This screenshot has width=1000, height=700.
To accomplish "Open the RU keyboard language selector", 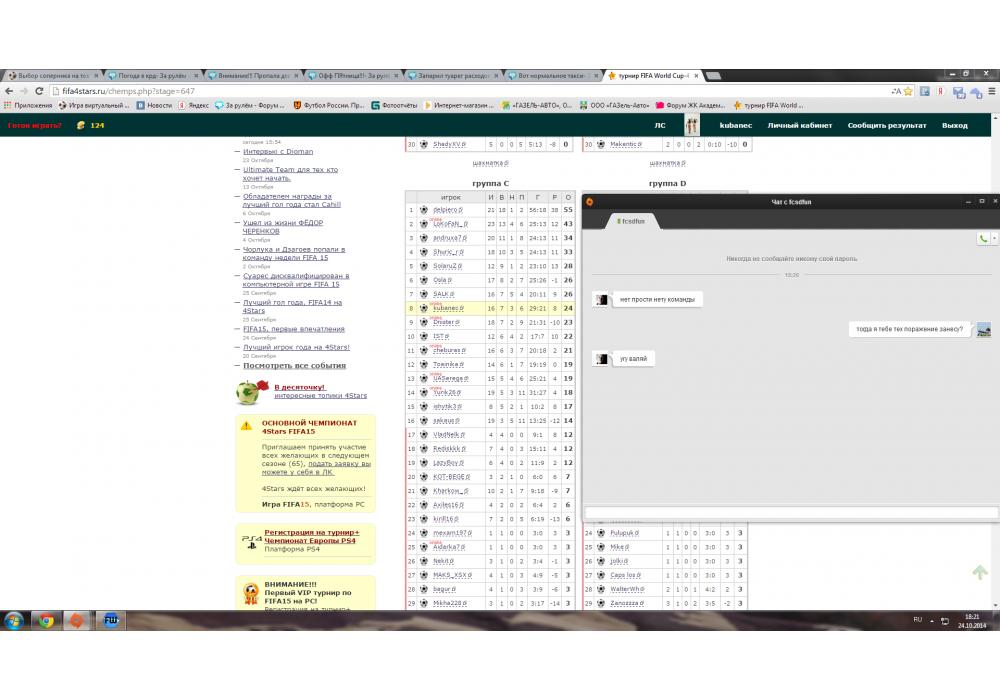I will click(x=917, y=620).
